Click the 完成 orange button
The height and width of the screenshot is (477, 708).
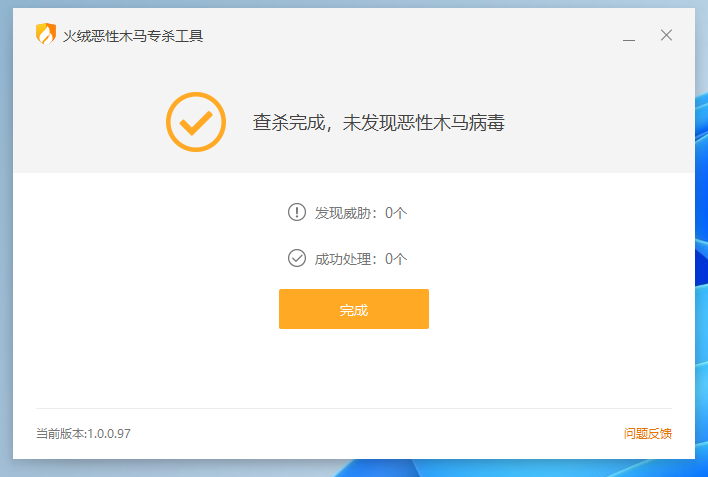354,309
